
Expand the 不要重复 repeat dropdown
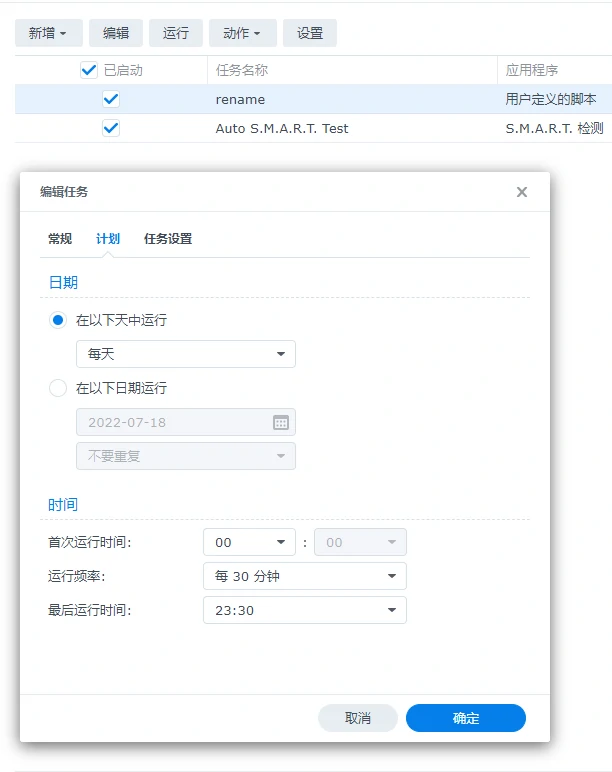tap(186, 456)
